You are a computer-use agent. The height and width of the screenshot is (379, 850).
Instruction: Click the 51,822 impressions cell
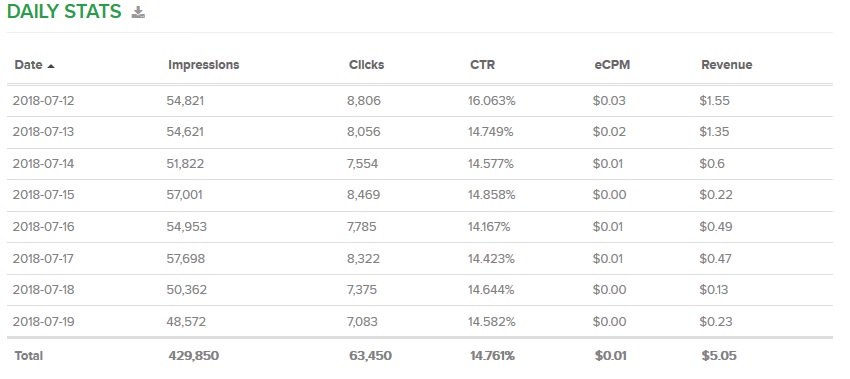(185, 164)
